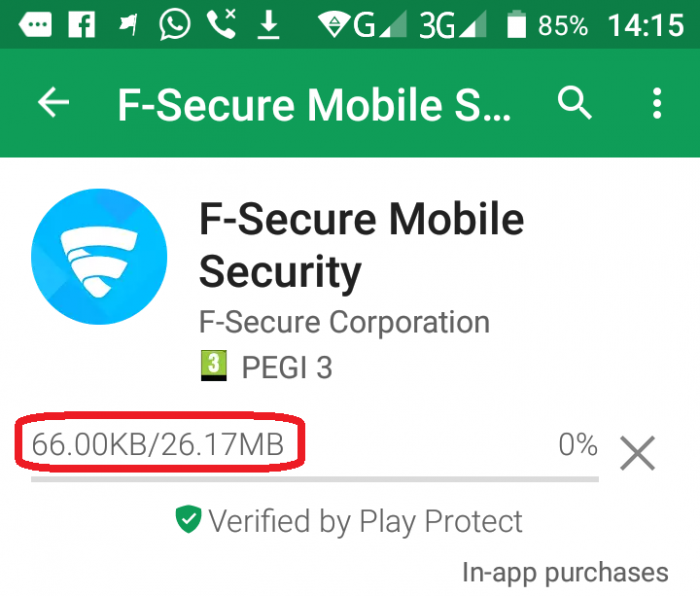The height and width of the screenshot is (596, 700).
Task: Tap the WhatsApp notification icon
Action: 175,24
